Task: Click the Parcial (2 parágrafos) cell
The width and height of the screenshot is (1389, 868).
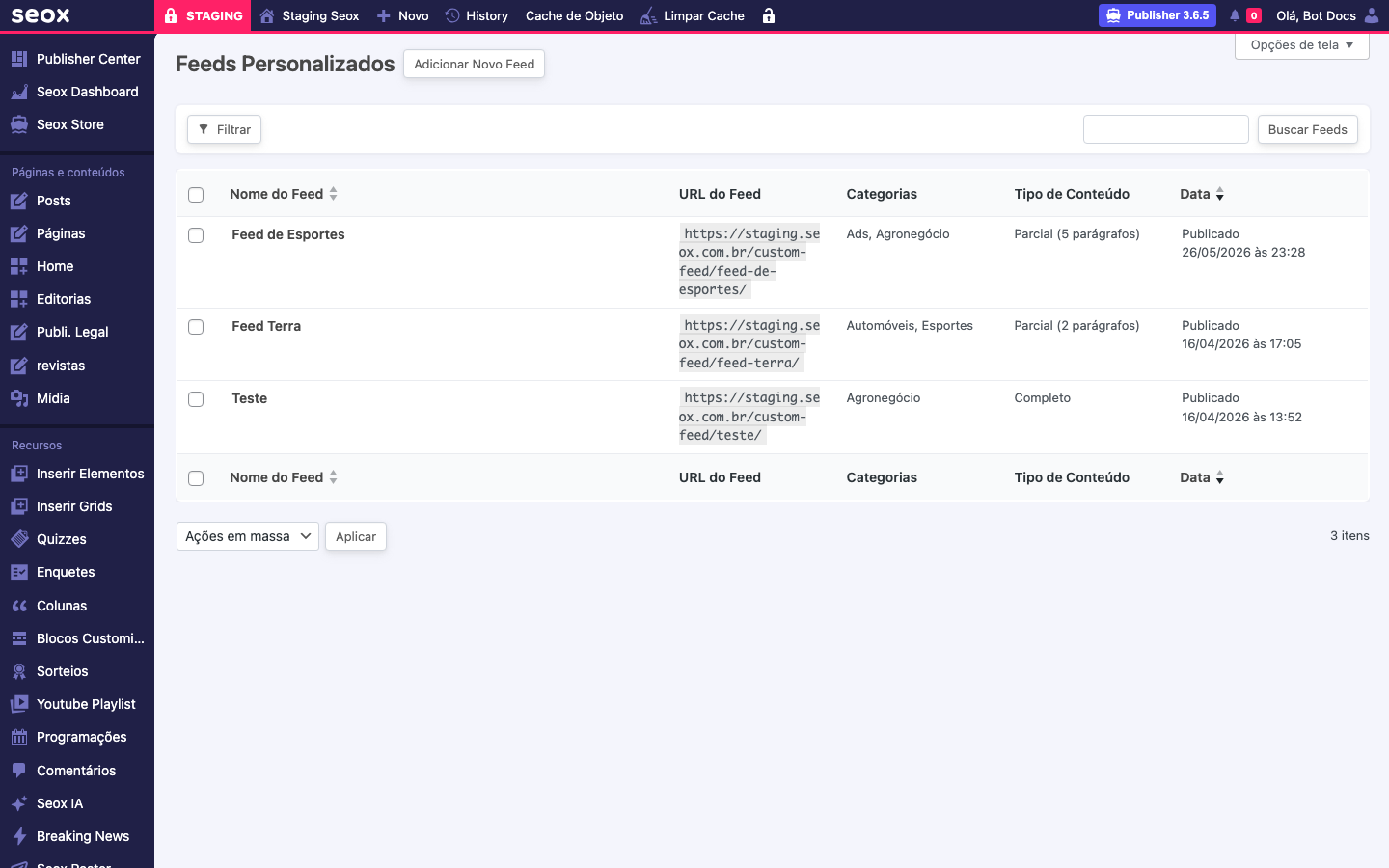Action: (1076, 325)
